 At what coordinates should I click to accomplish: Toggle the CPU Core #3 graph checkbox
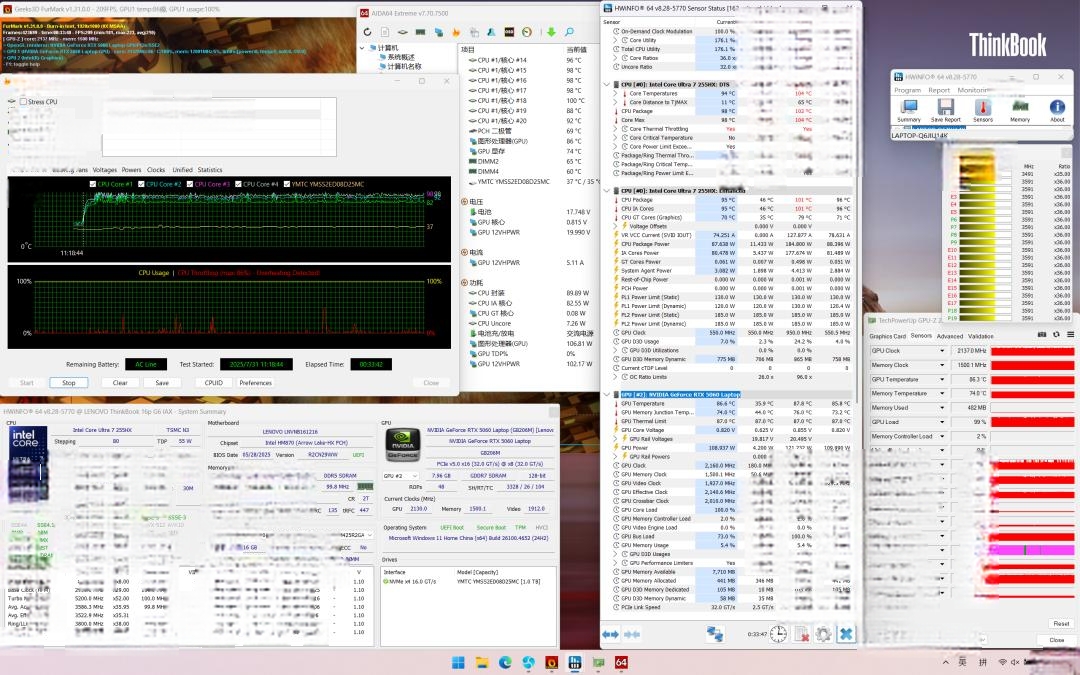189,184
